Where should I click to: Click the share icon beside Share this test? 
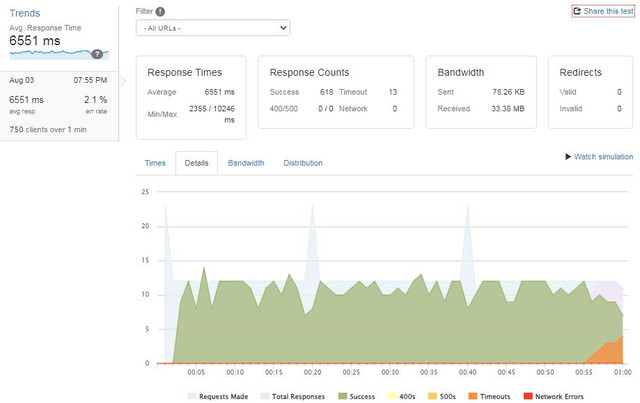pos(577,11)
